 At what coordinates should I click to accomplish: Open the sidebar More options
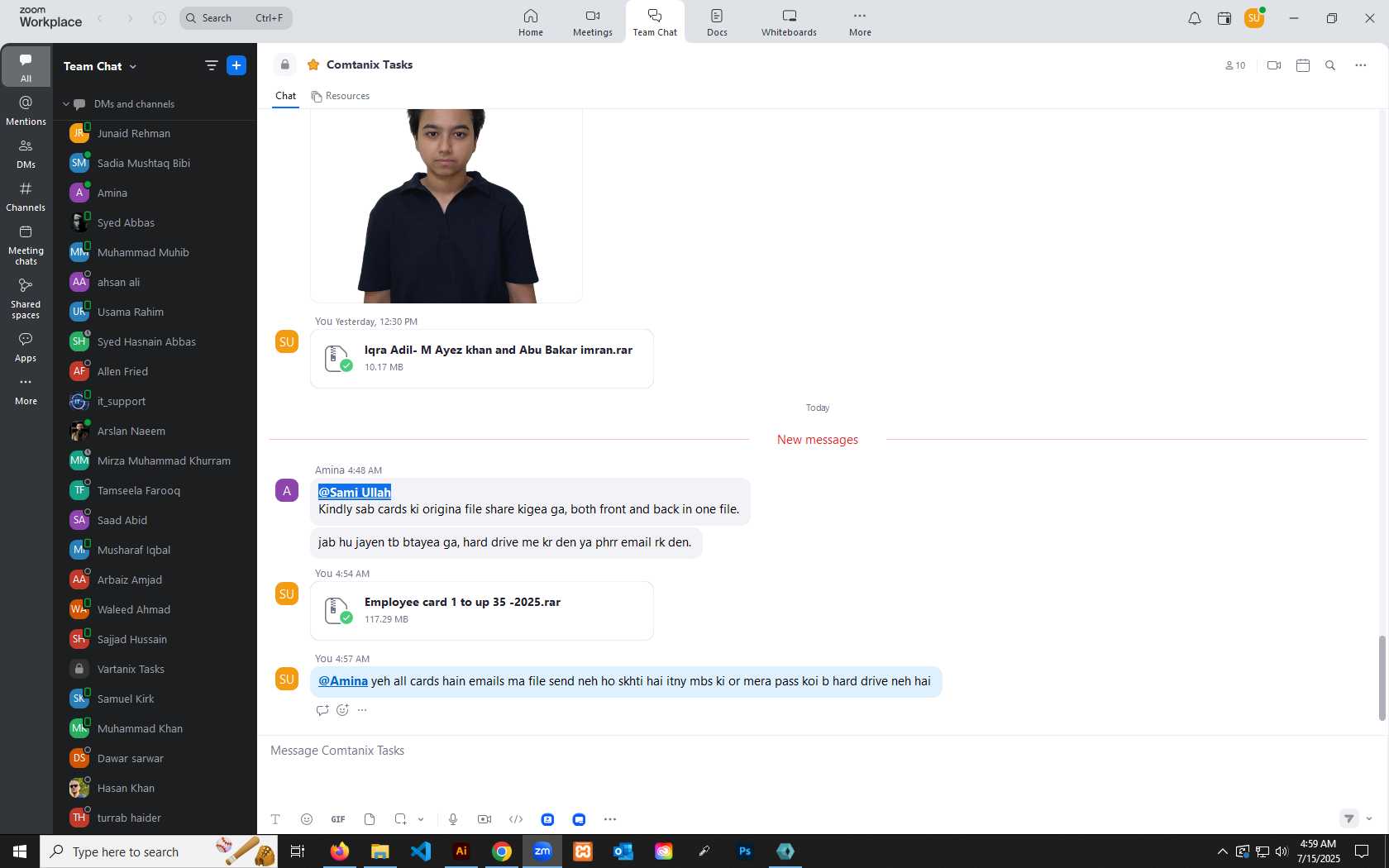point(26,390)
